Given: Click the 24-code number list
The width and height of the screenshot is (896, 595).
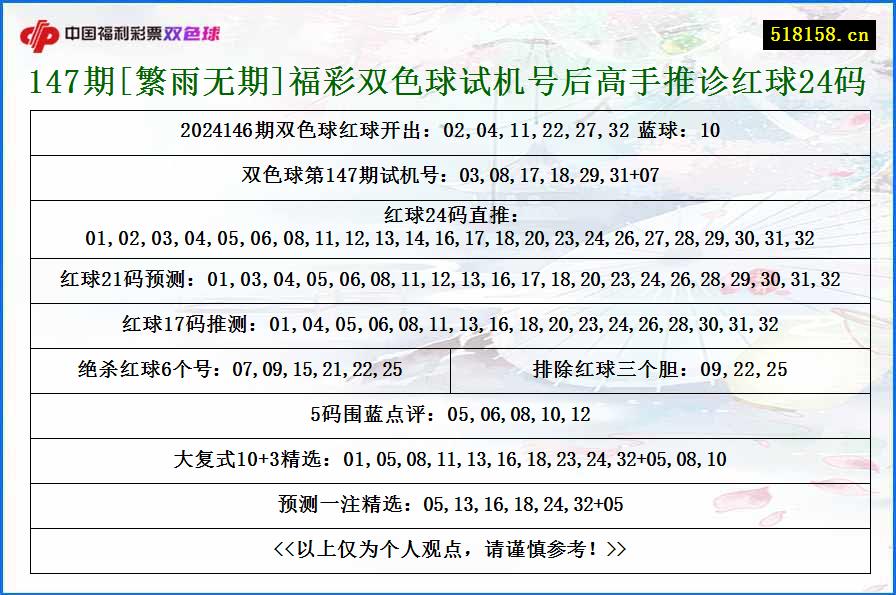Looking at the screenshot, I should 448,240.
